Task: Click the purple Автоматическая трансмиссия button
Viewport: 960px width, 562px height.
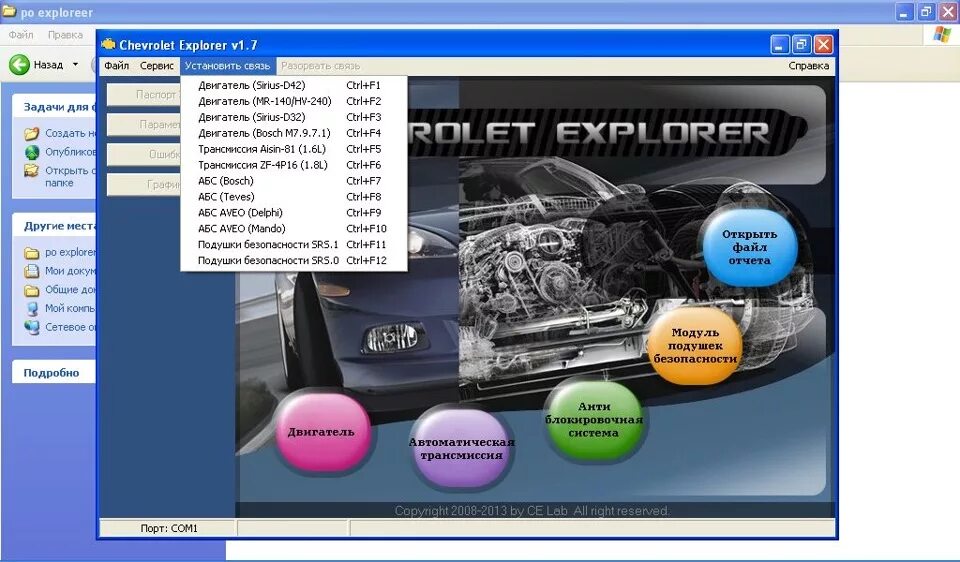Action: [x=462, y=448]
